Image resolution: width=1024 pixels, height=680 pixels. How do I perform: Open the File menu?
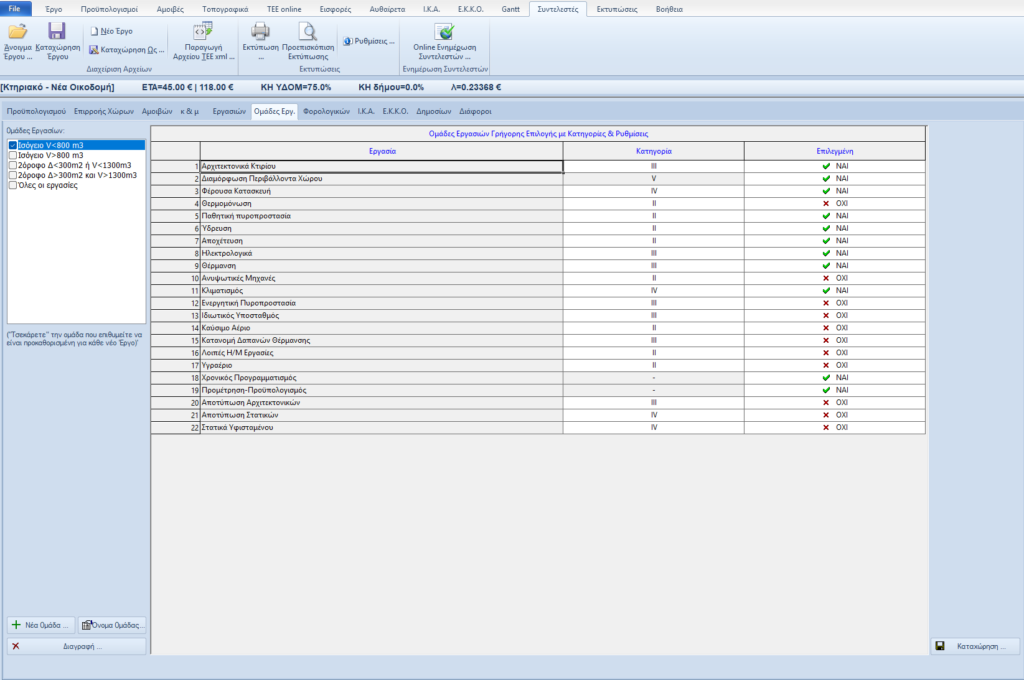(16, 7)
